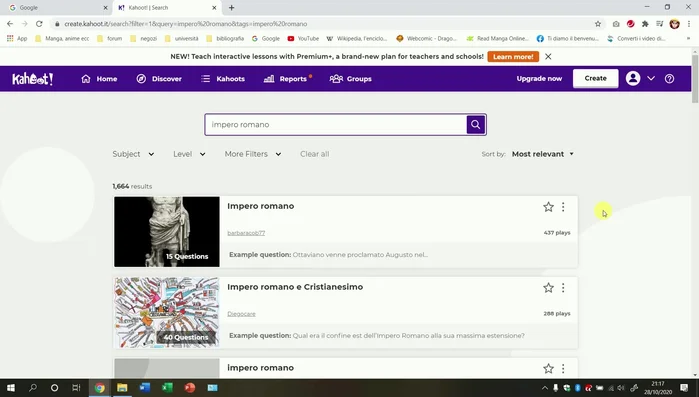This screenshot has height=397, width=699.
Task: Open PowerPoint from the taskbar
Action: 190,388
